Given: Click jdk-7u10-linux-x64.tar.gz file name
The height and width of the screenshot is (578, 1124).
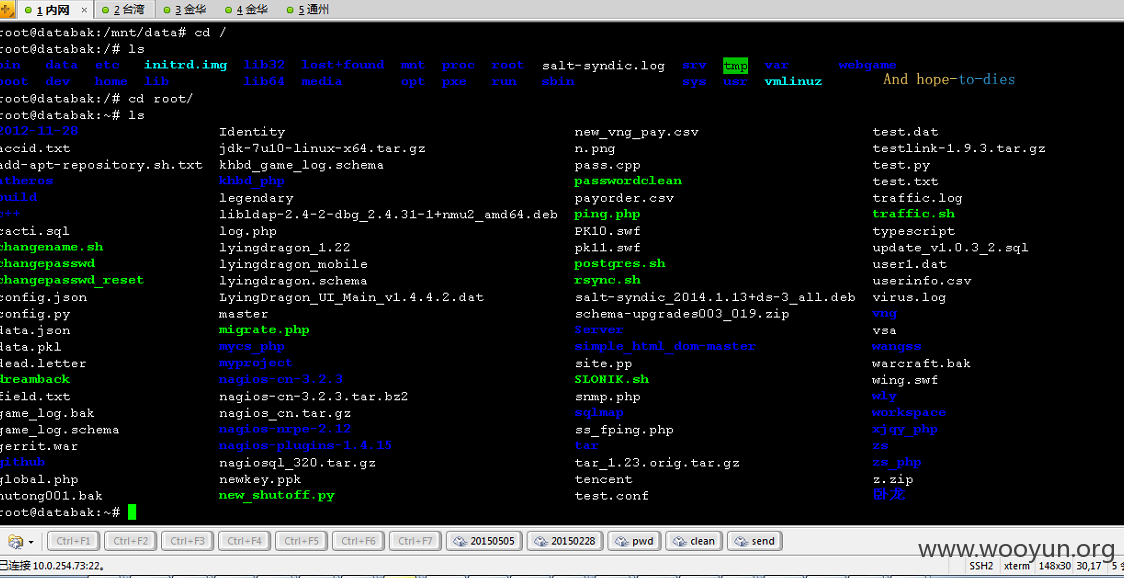Looking at the screenshot, I should (x=323, y=148).
